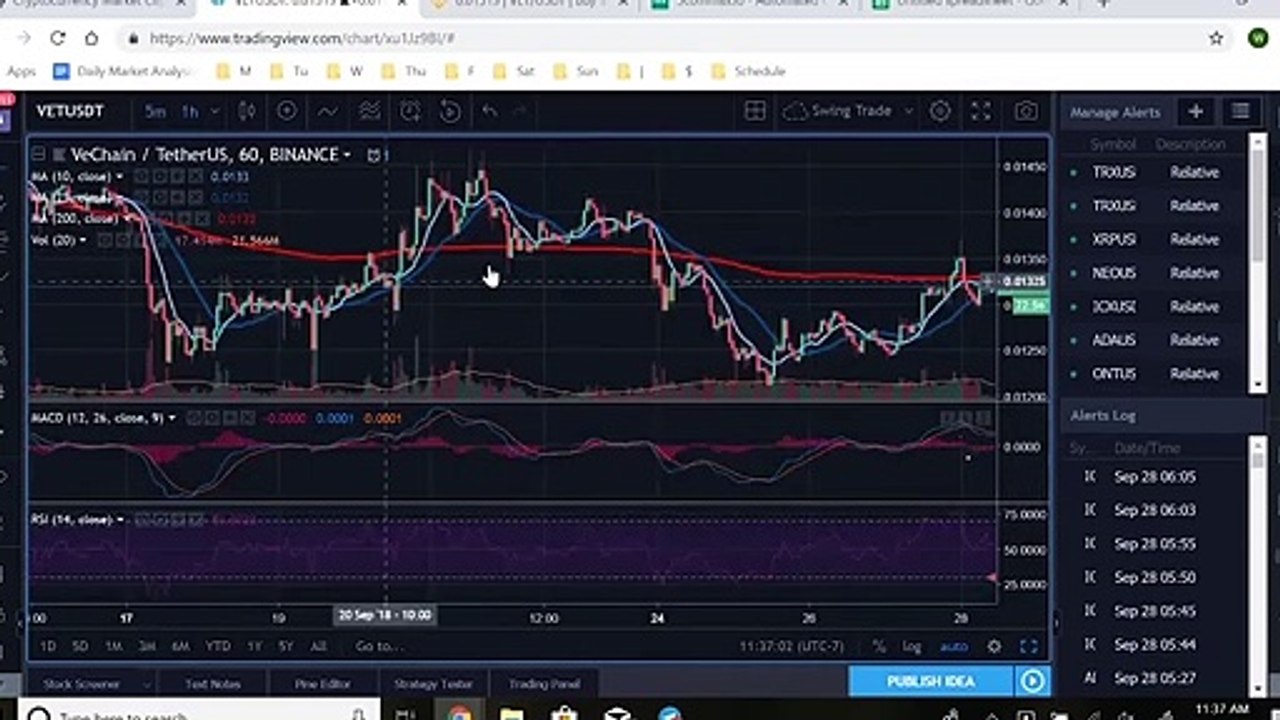Switch to the Text Notes tab
This screenshot has width=1280, height=720.
213,684
